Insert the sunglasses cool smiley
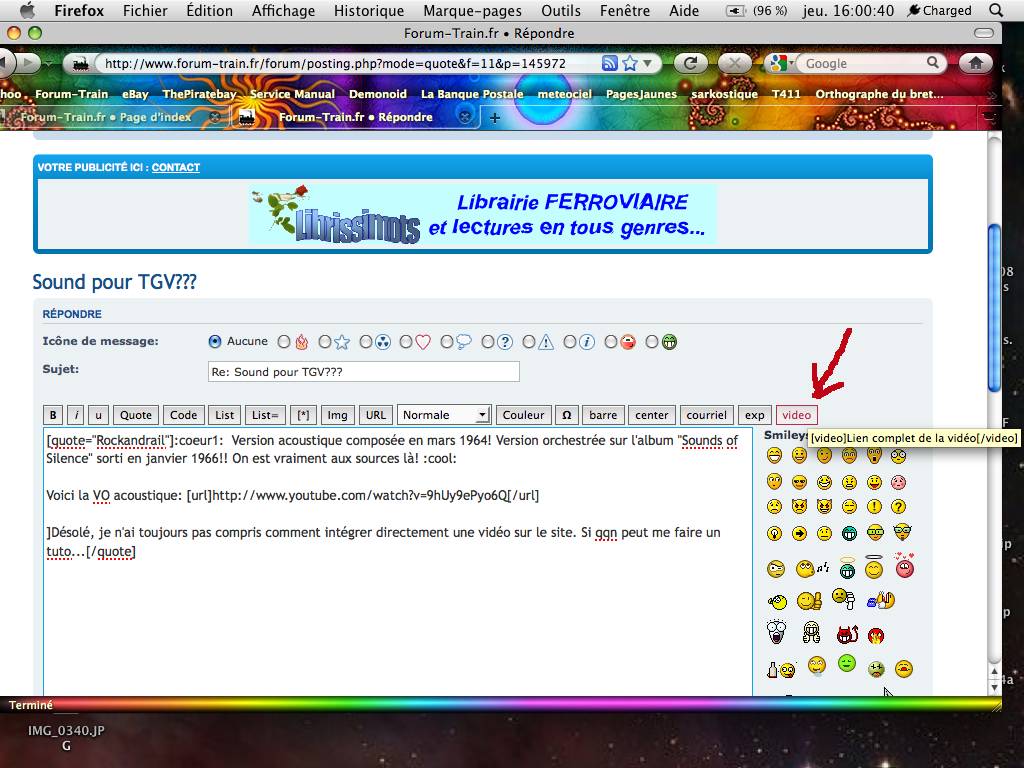The image size is (1024, 768). point(799,482)
